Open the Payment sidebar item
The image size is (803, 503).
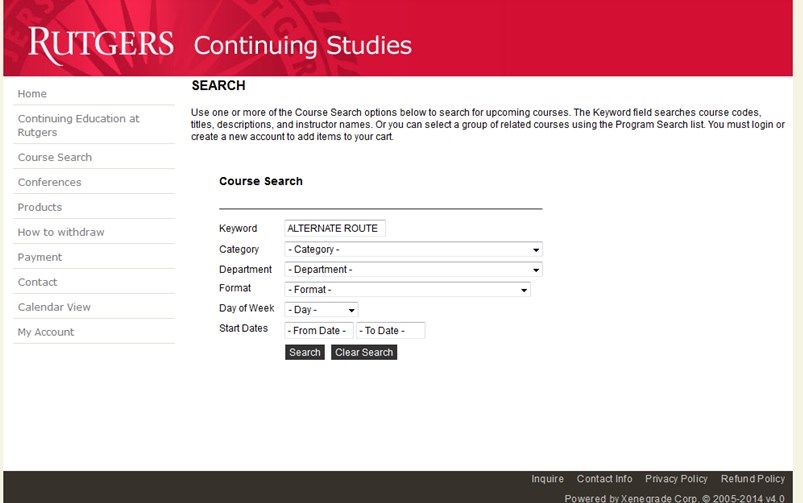[x=39, y=257]
